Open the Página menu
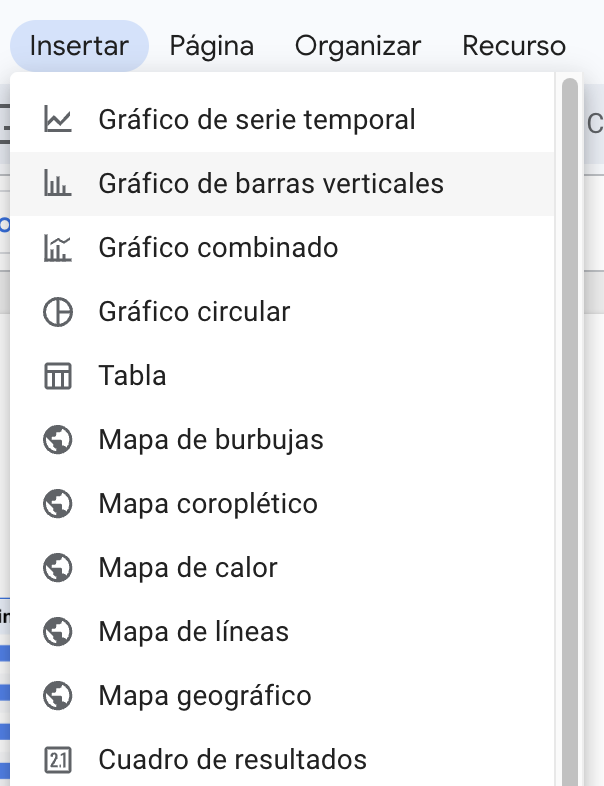 (211, 46)
